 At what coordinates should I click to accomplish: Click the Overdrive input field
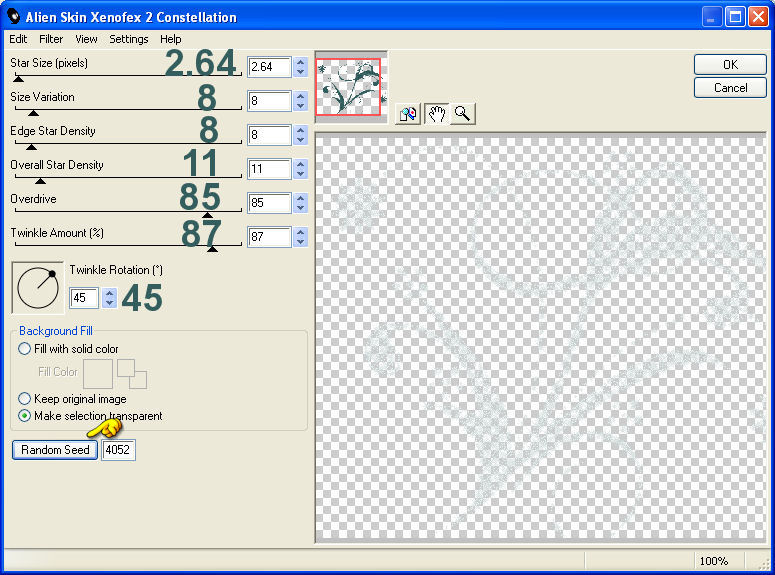coord(269,203)
